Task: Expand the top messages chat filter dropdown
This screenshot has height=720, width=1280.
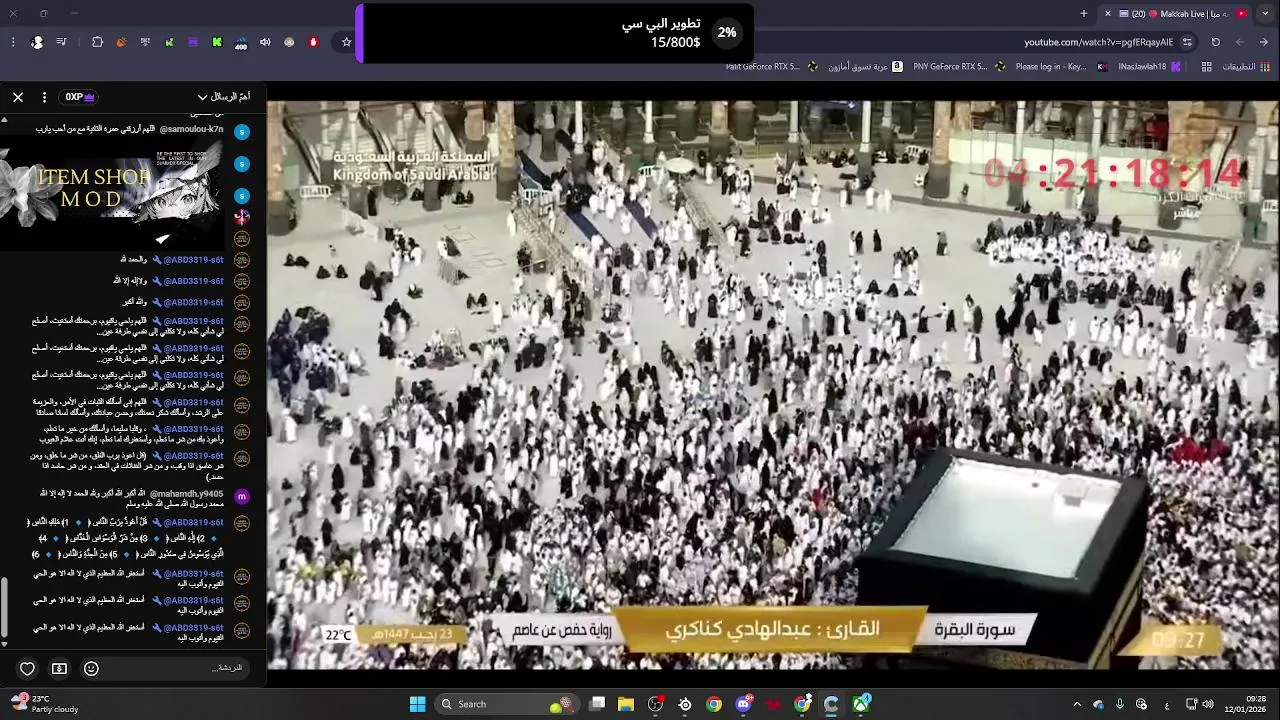Action: tap(224, 97)
